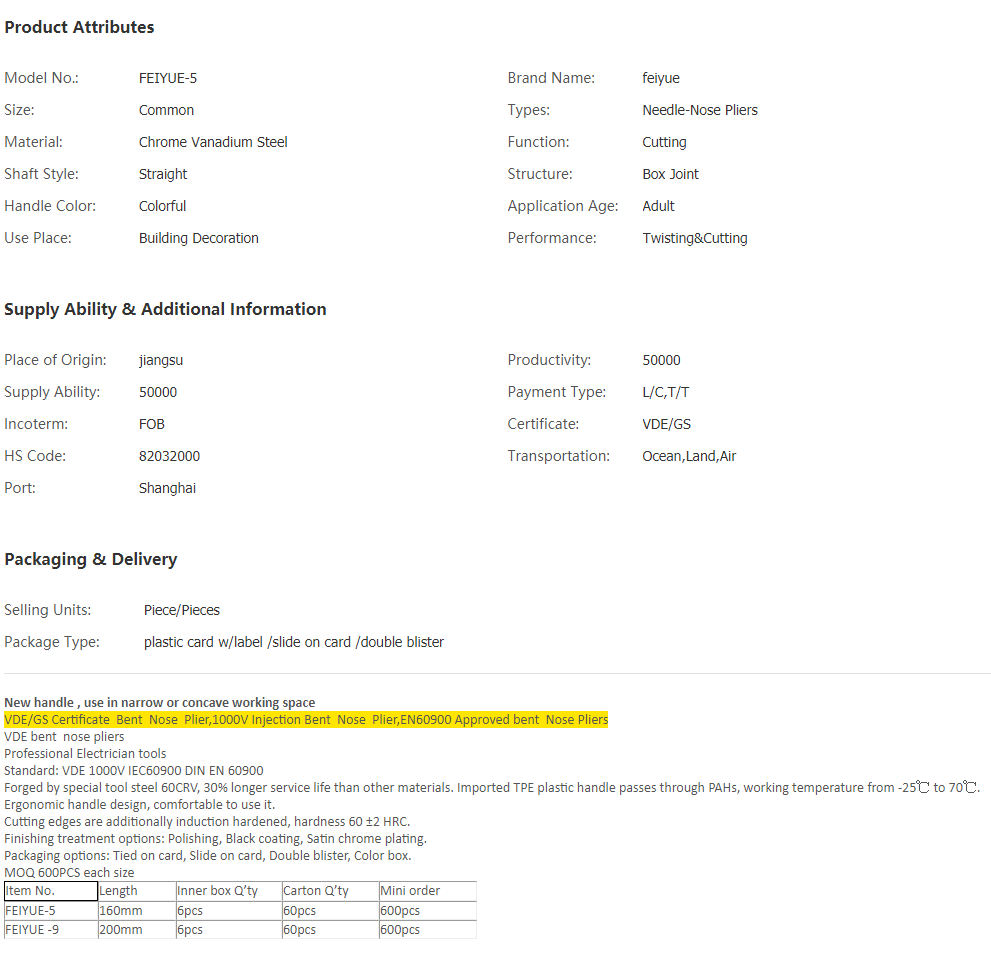Screen dimensions: 991x953
Task: Click the Packaging & Delivery heading
Action: click(90, 559)
